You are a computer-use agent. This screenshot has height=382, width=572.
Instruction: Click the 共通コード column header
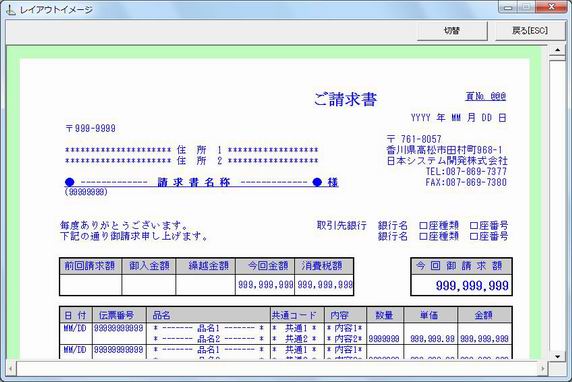(x=297, y=315)
